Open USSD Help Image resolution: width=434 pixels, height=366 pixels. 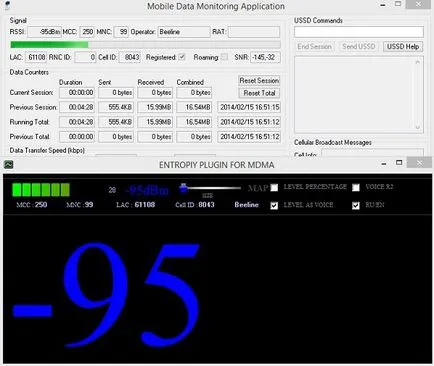(x=403, y=46)
